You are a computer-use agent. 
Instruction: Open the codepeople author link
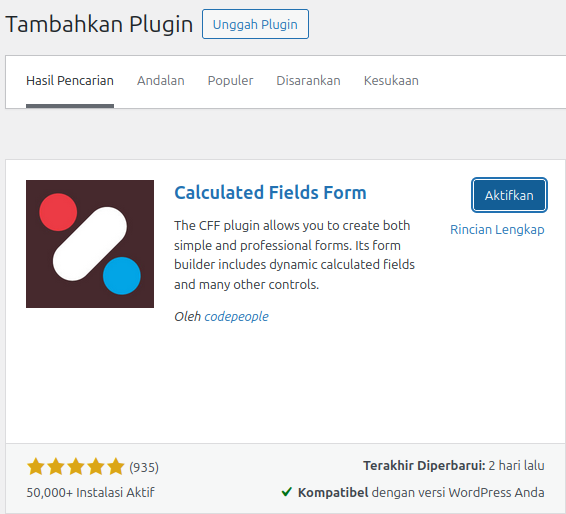(x=236, y=317)
